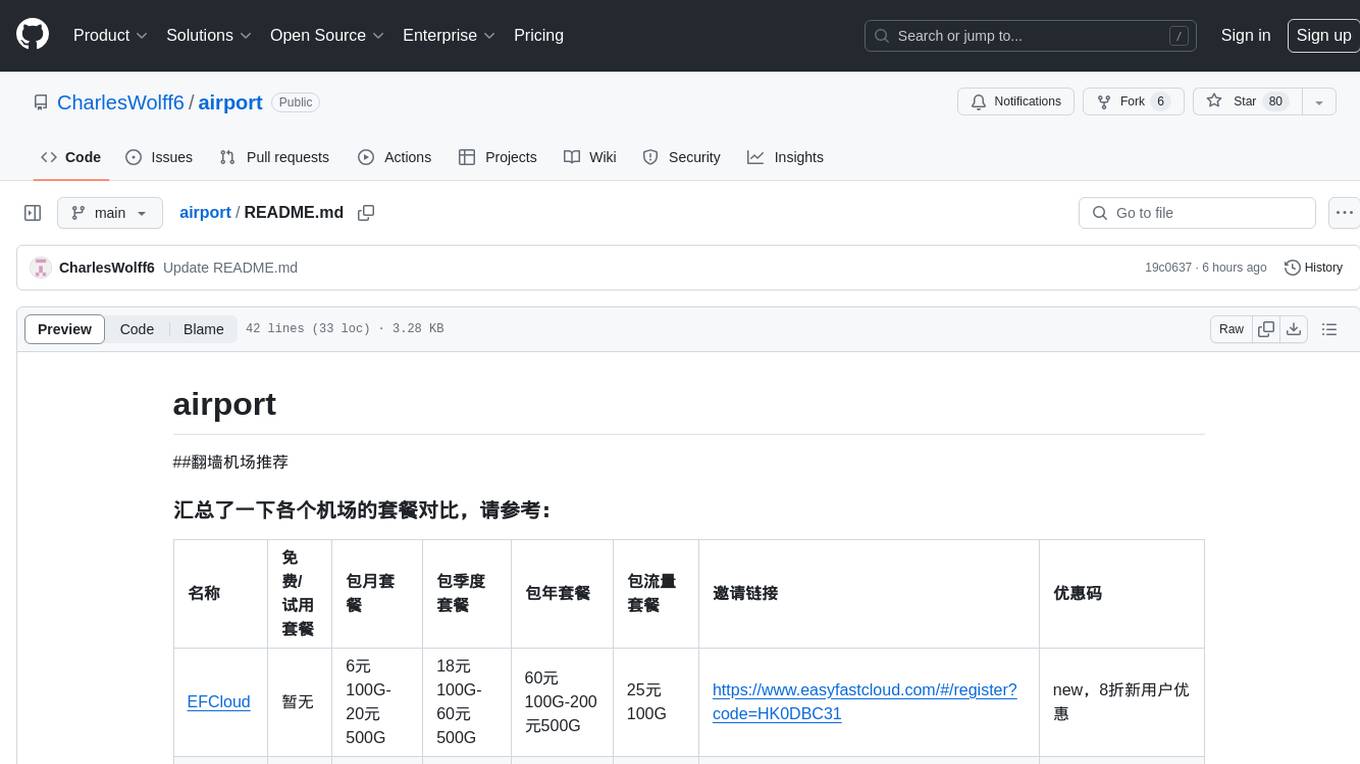
Task: Open the airport repository title link
Action: pos(230,102)
